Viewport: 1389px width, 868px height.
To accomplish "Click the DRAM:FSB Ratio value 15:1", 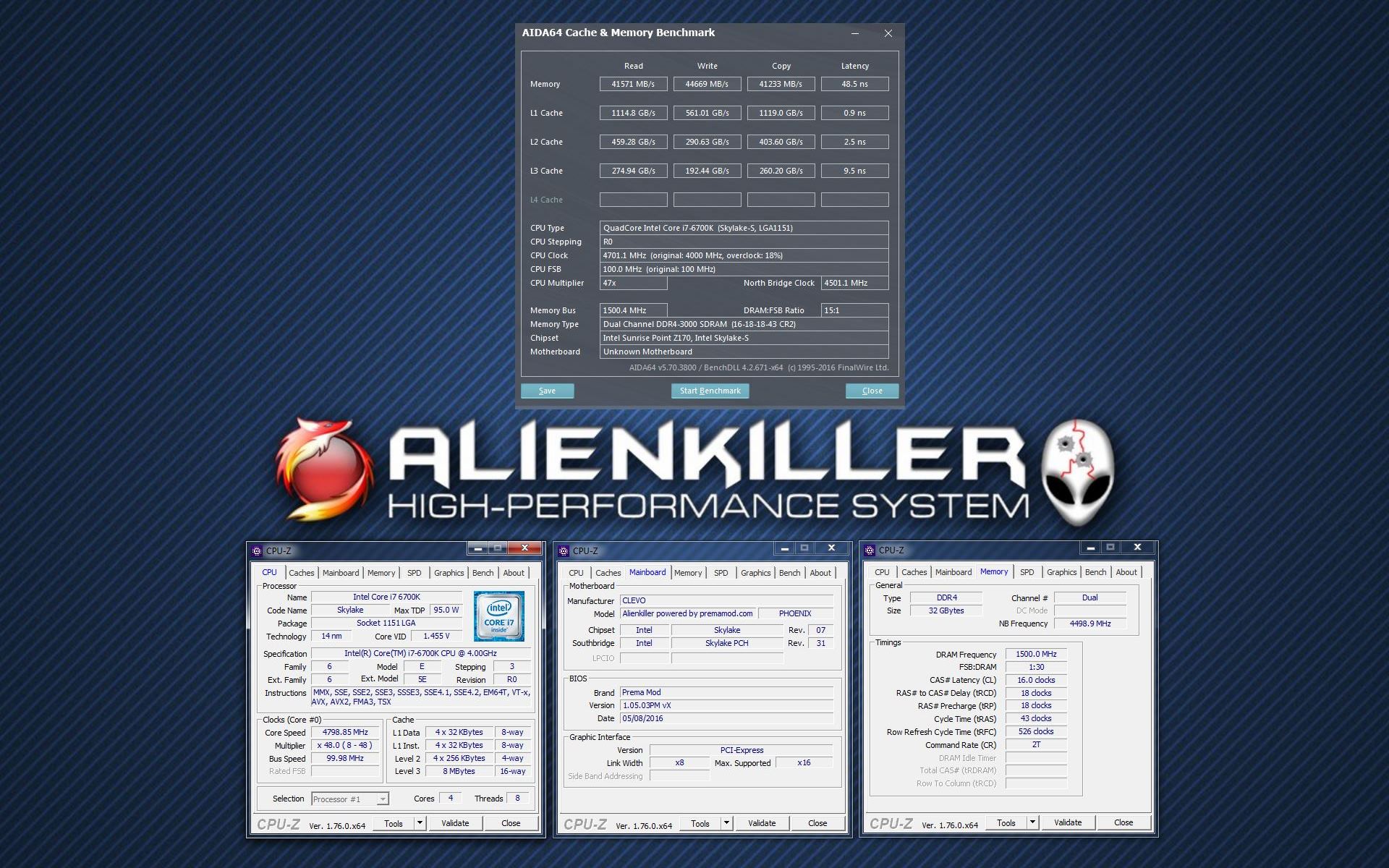I will coord(855,310).
